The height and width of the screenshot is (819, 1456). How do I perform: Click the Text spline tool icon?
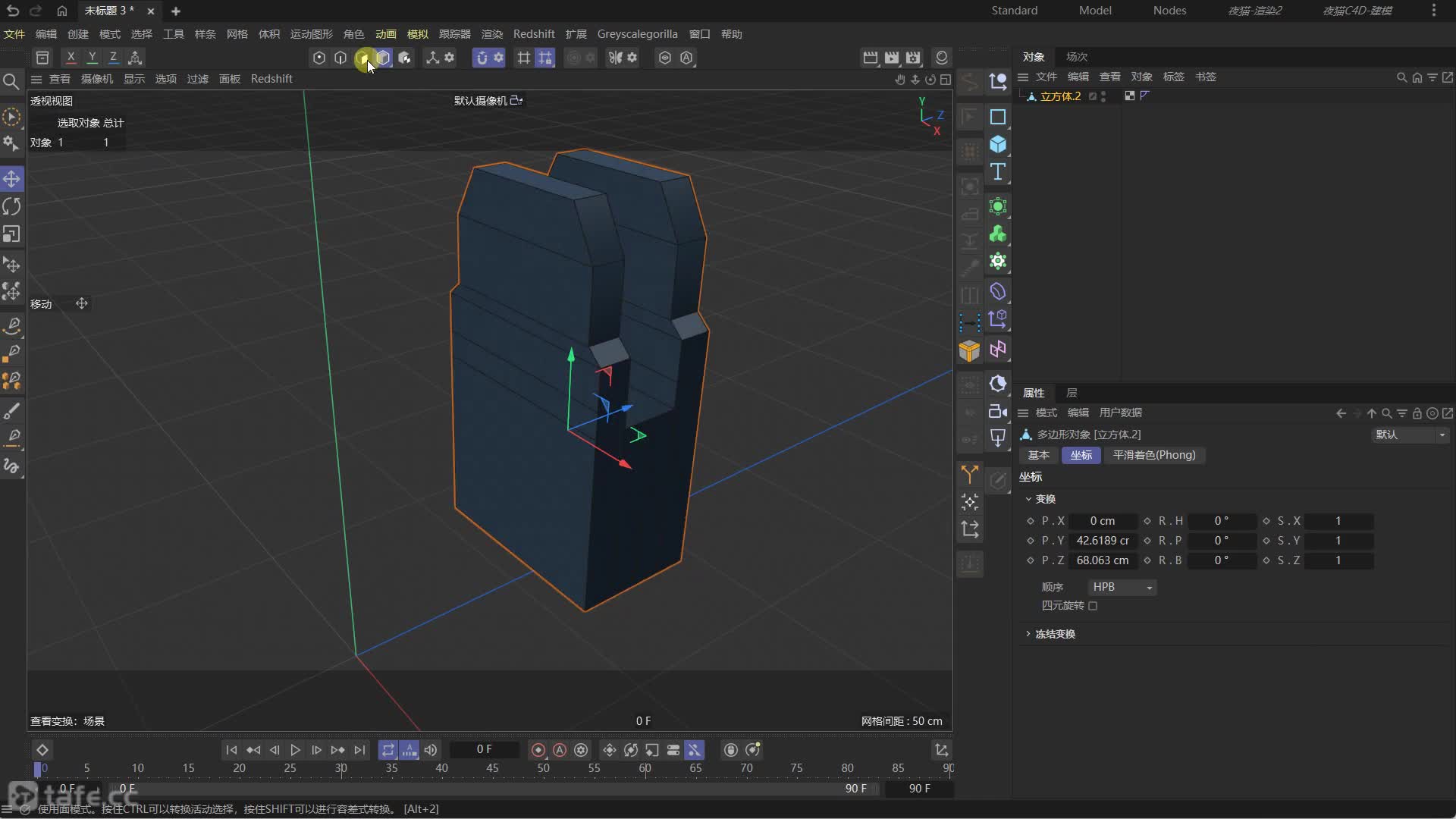coord(998,172)
